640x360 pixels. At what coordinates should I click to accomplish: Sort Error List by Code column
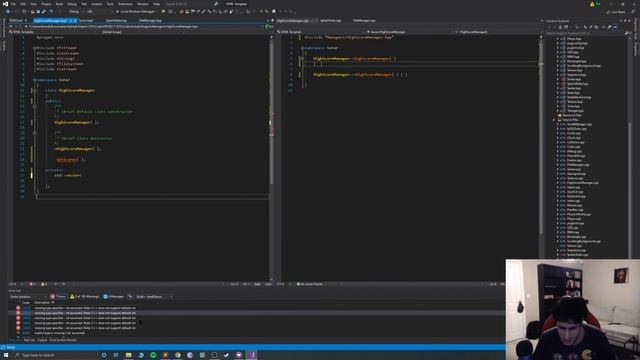point(26,302)
